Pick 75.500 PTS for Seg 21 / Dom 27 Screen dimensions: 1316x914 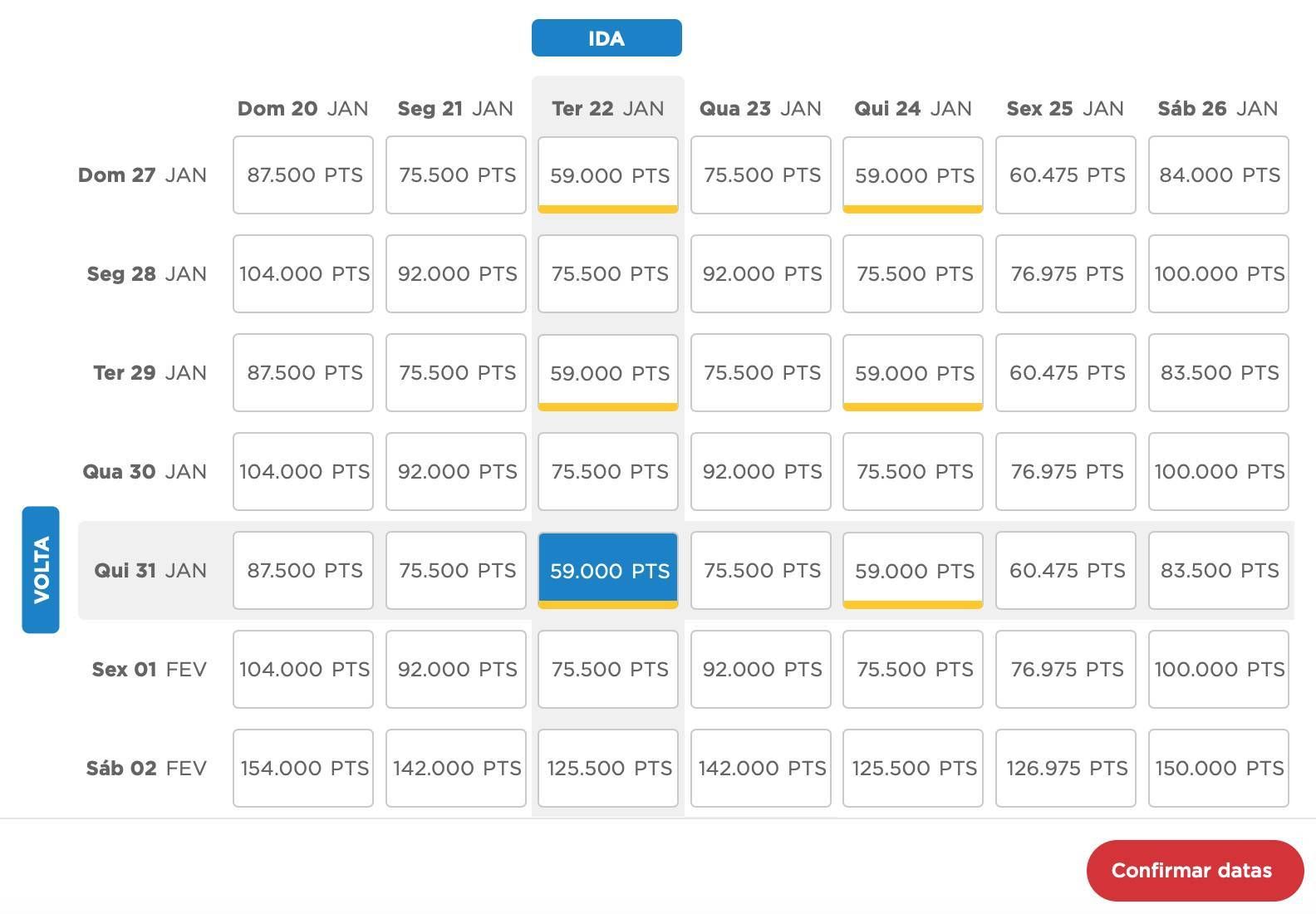[x=456, y=175]
